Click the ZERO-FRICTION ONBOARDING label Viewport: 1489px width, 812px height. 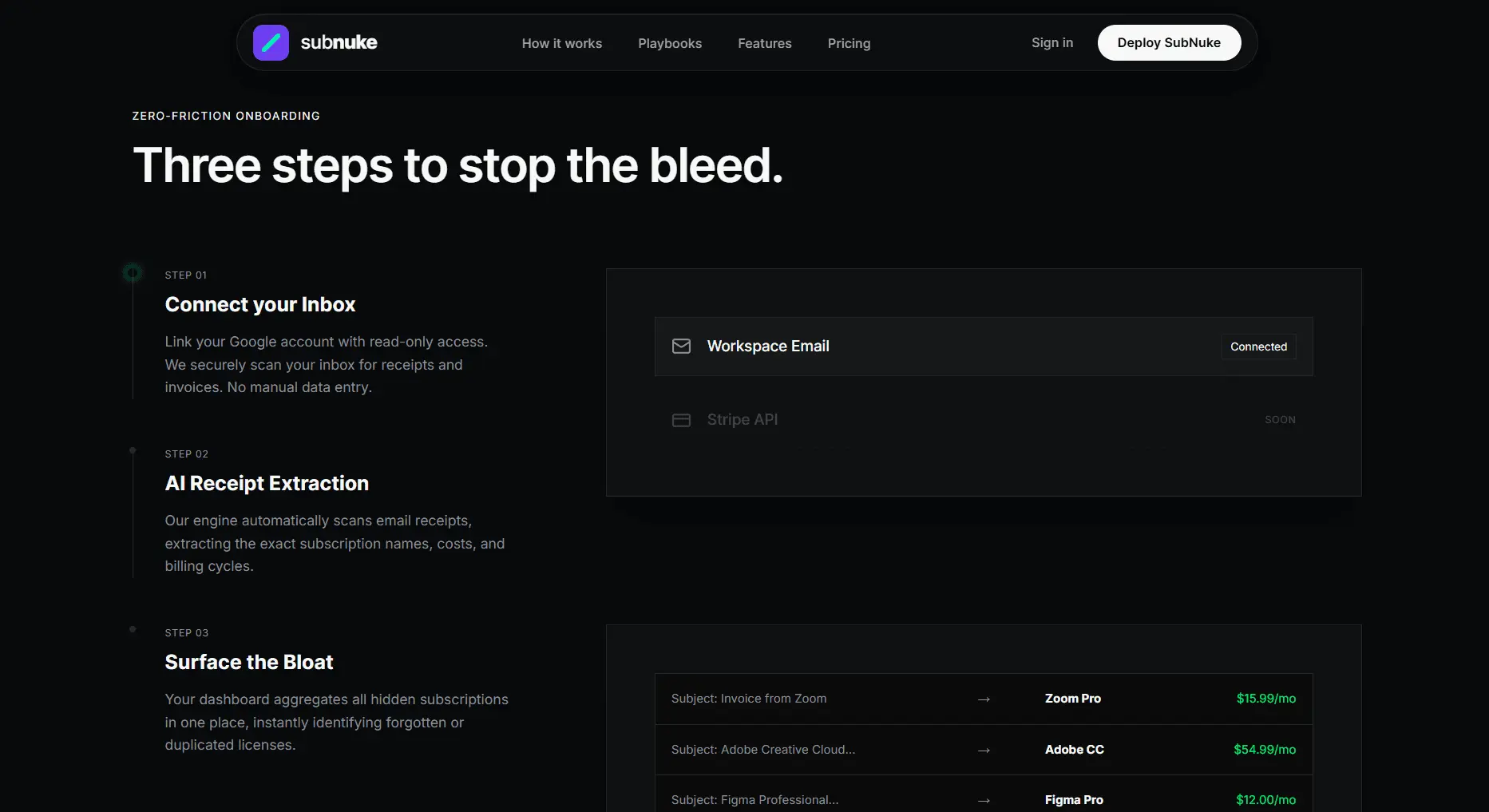click(x=226, y=116)
